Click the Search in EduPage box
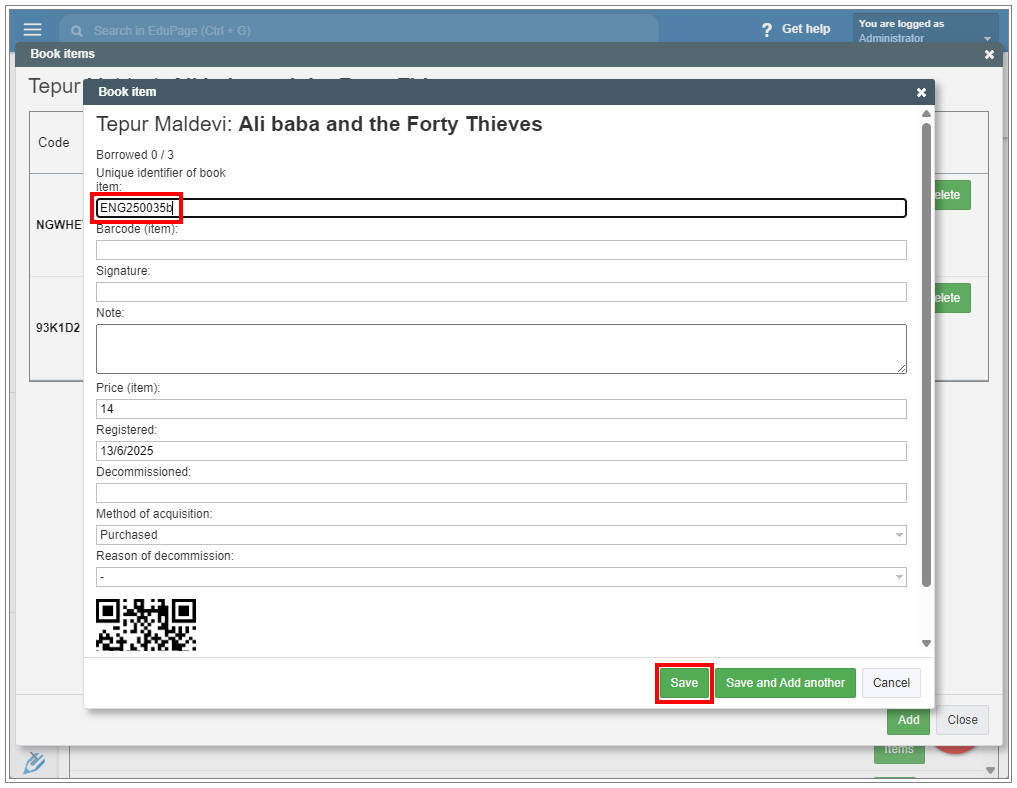The width and height of the screenshot is (1017, 788). tap(360, 31)
